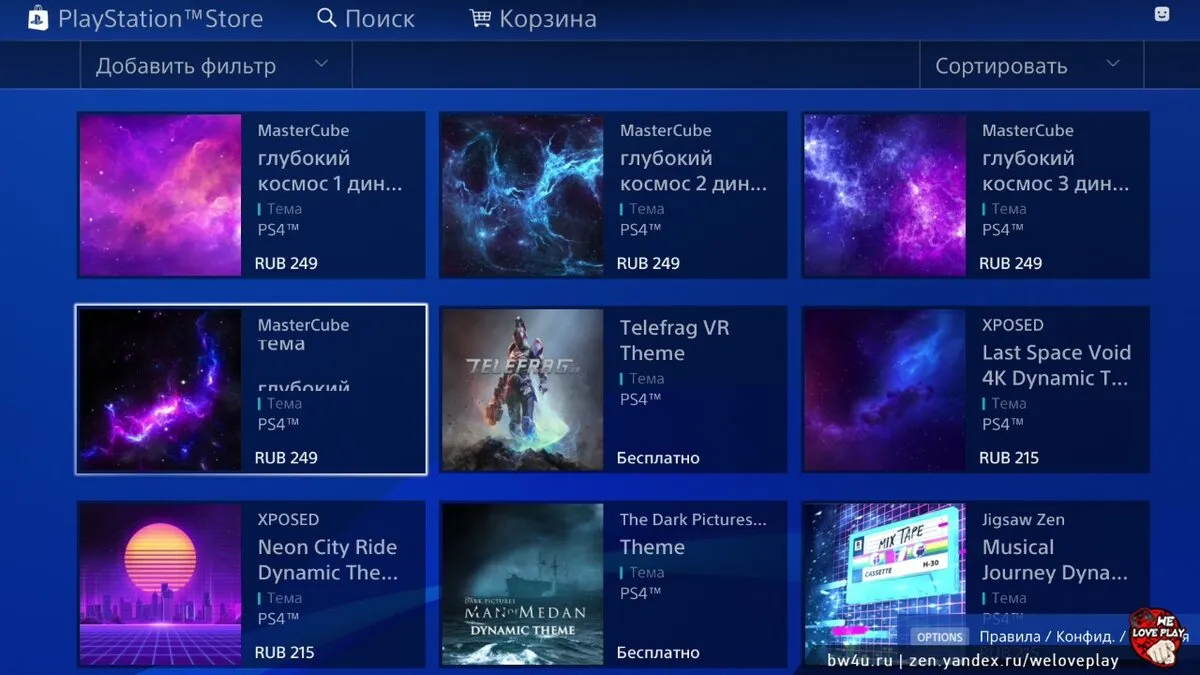The width and height of the screenshot is (1200, 675).
Task: Click XPOSED label on Last Space Void
Action: click(1012, 325)
